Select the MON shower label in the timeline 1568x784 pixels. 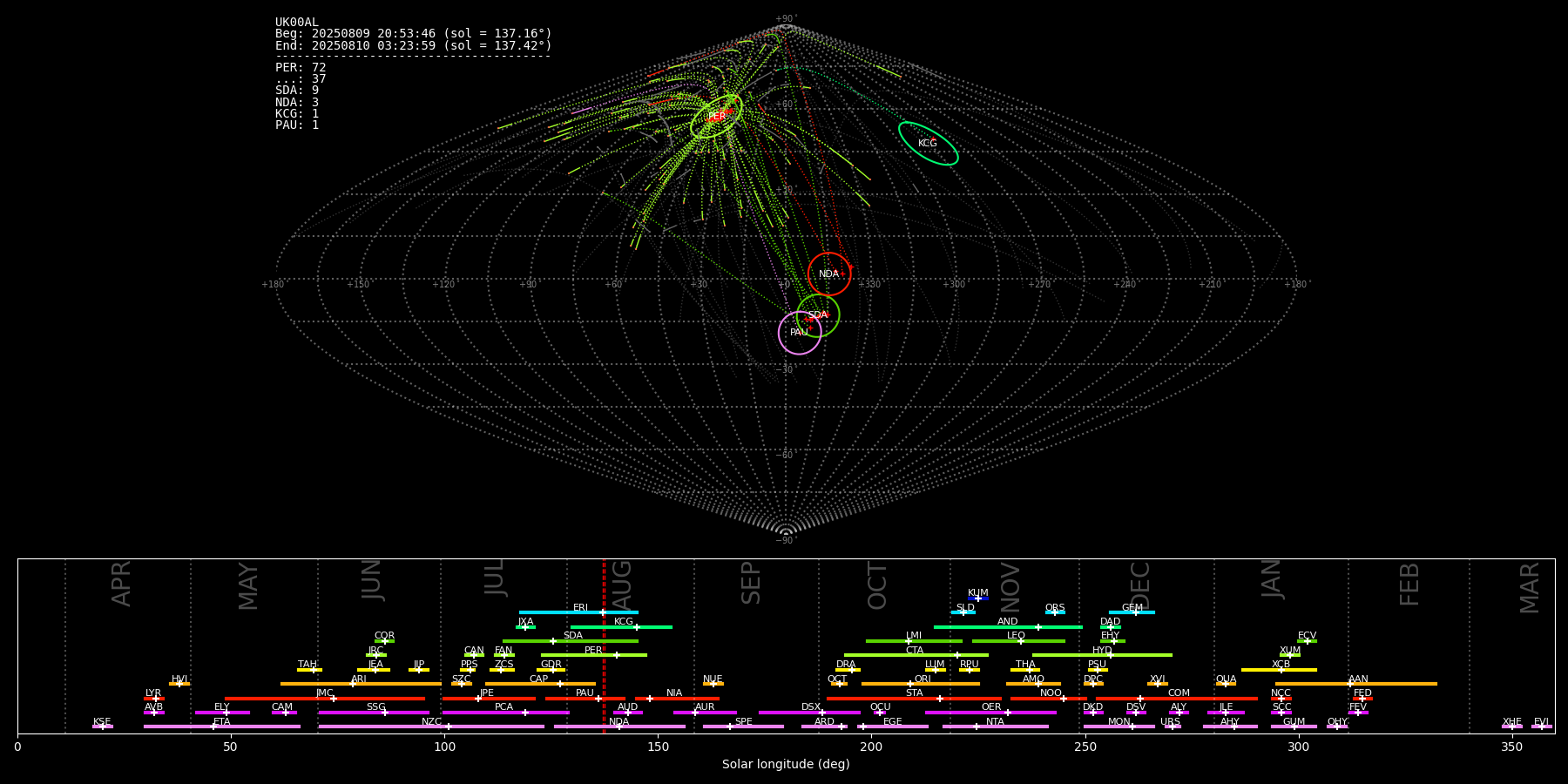click(x=1119, y=721)
